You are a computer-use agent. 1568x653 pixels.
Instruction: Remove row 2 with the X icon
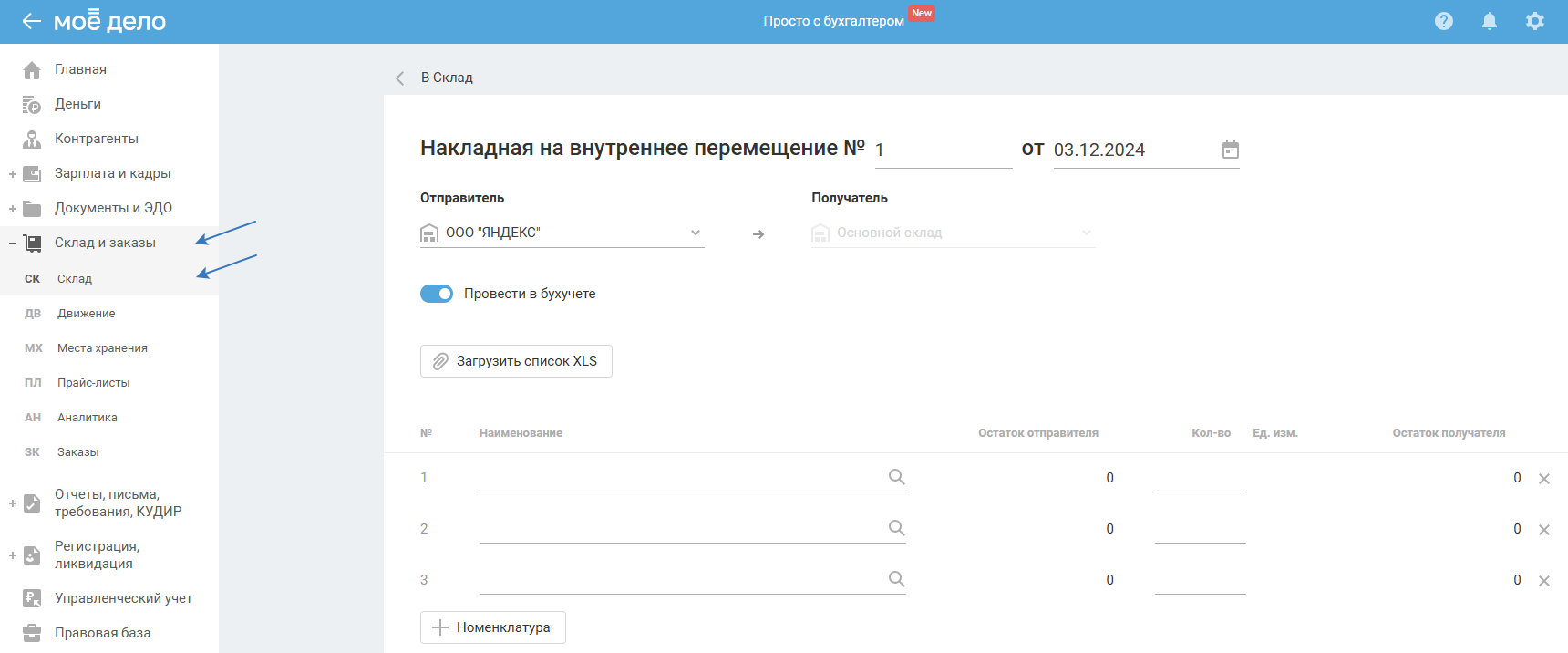tap(1543, 530)
